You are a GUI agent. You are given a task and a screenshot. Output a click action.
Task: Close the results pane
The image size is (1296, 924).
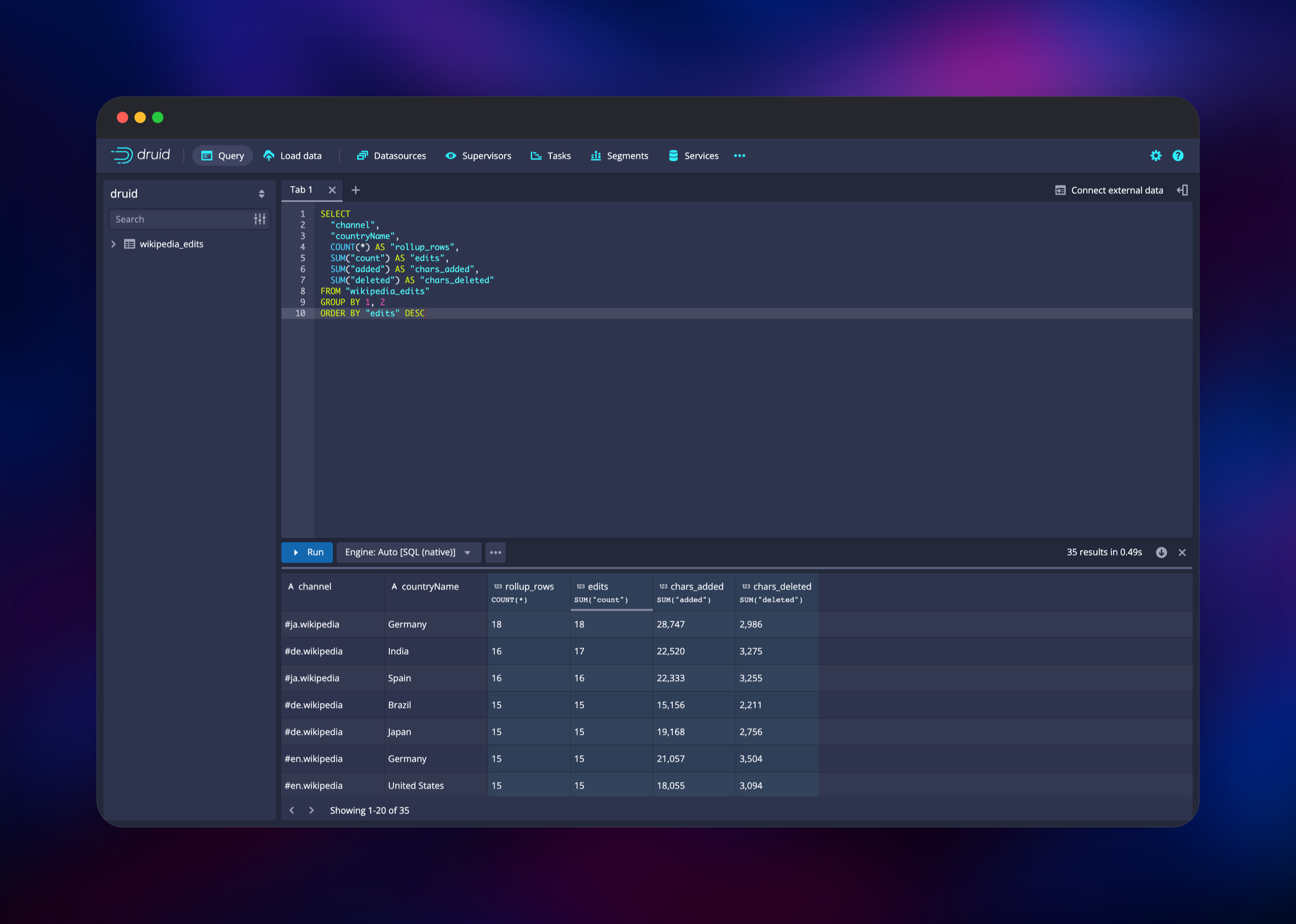pyautogui.click(x=1182, y=552)
